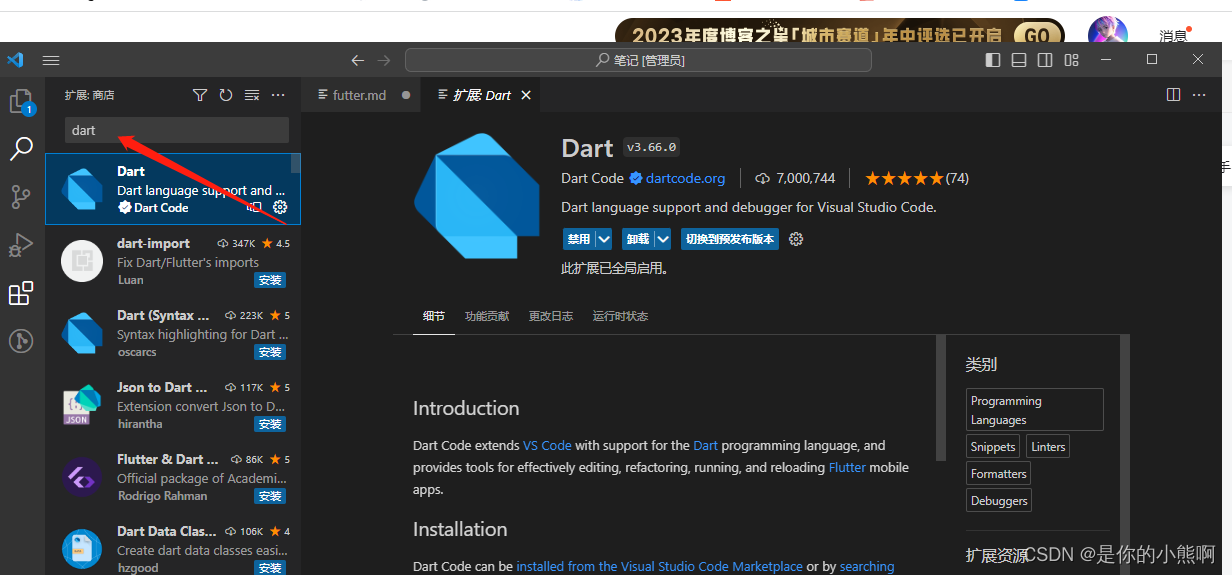Open the Source Control view

(21, 197)
